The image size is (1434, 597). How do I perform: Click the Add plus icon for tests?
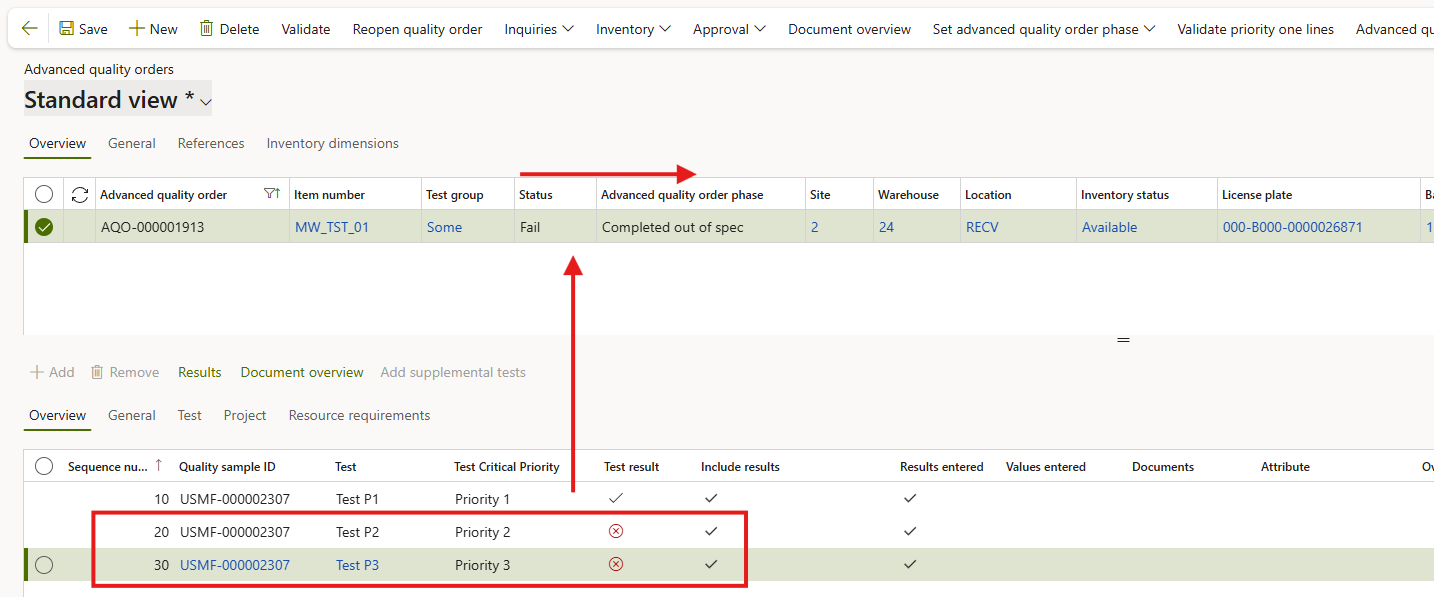point(37,372)
